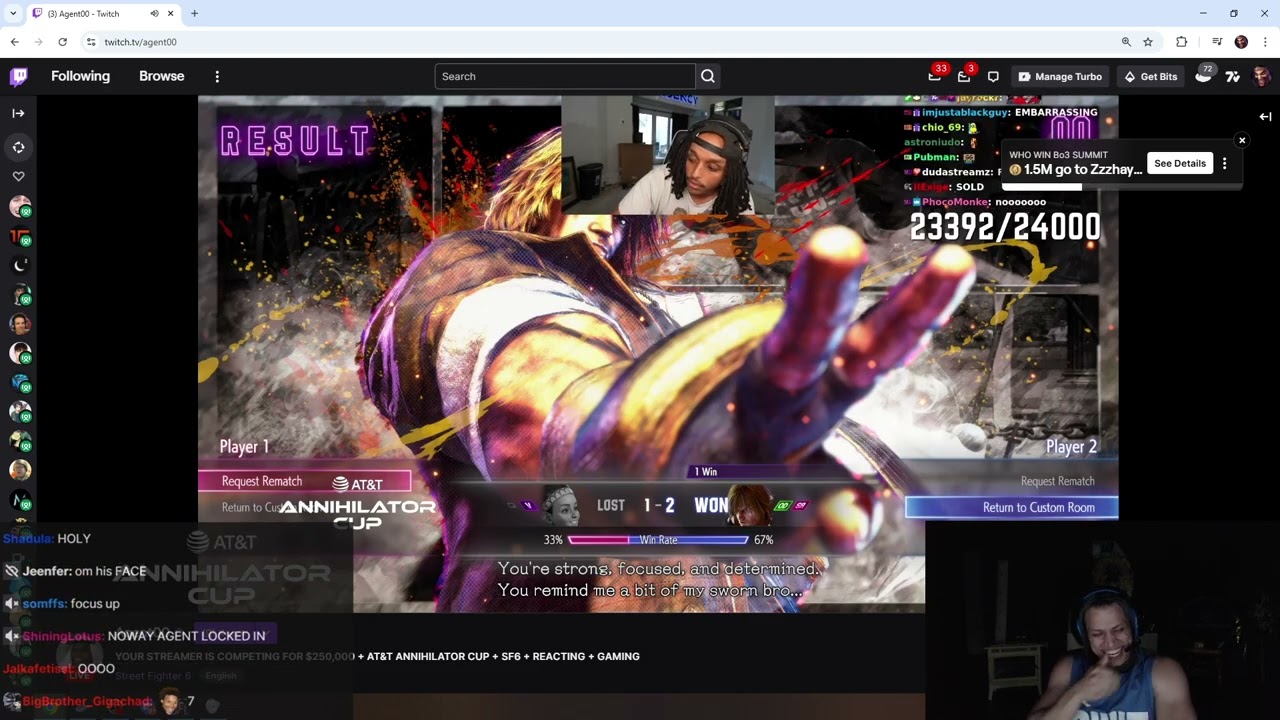Bookmark this page with the star
Screen dimensions: 1280x720
coord(1148,42)
